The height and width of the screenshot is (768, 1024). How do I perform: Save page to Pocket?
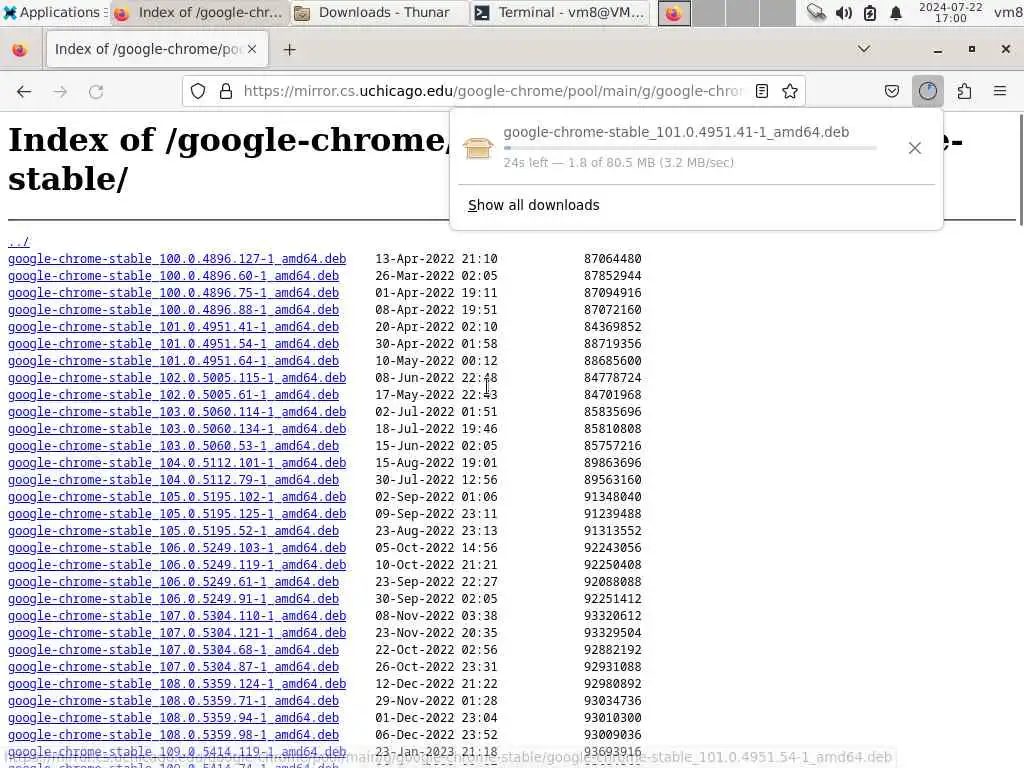(x=892, y=91)
